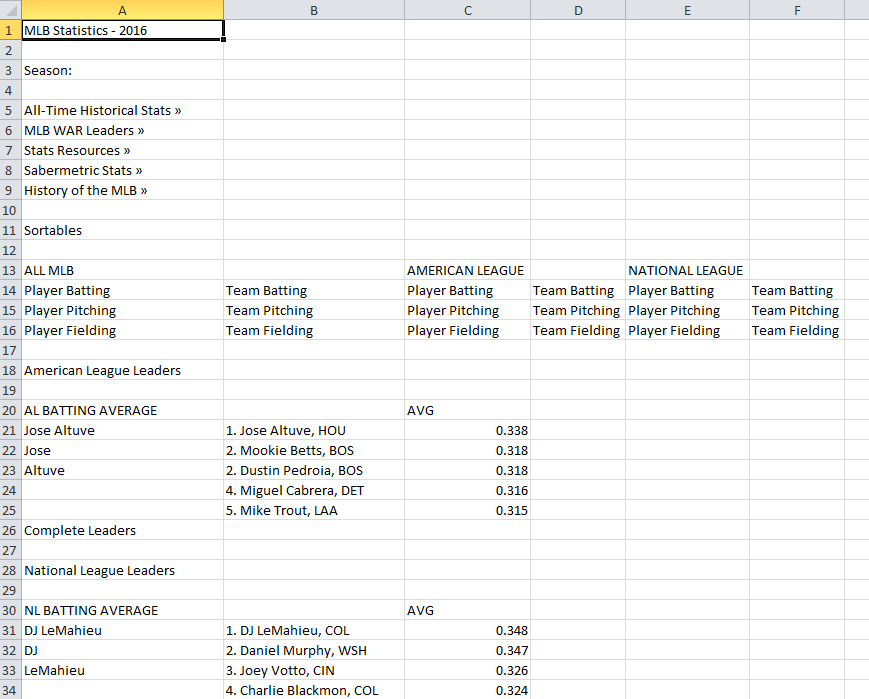Click 'National League Leaders' cell
Screen dimensions: 869x699
pyautogui.click(x=122, y=570)
